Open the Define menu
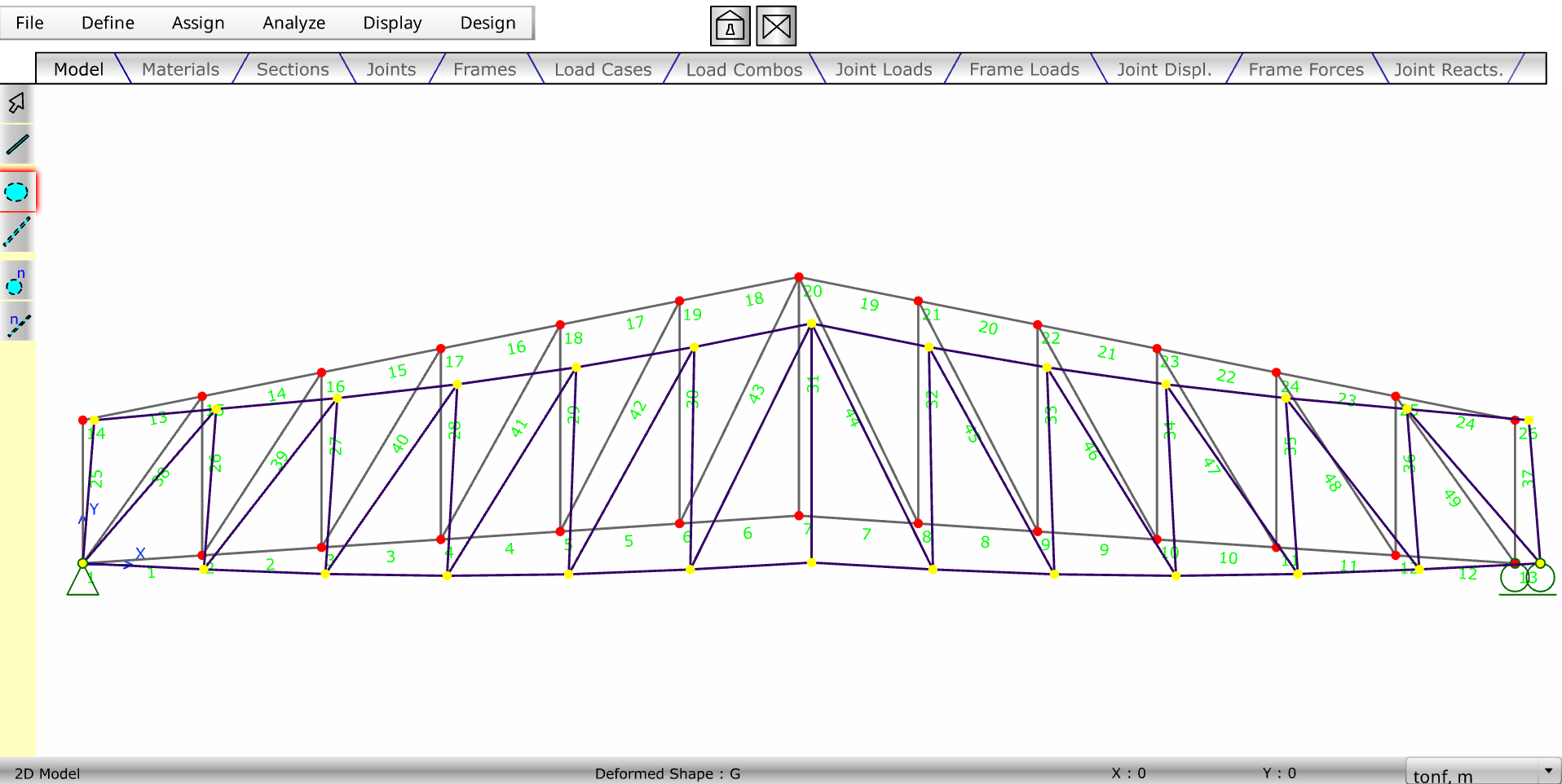Screen dimensions: 1562x784 [x=107, y=23]
